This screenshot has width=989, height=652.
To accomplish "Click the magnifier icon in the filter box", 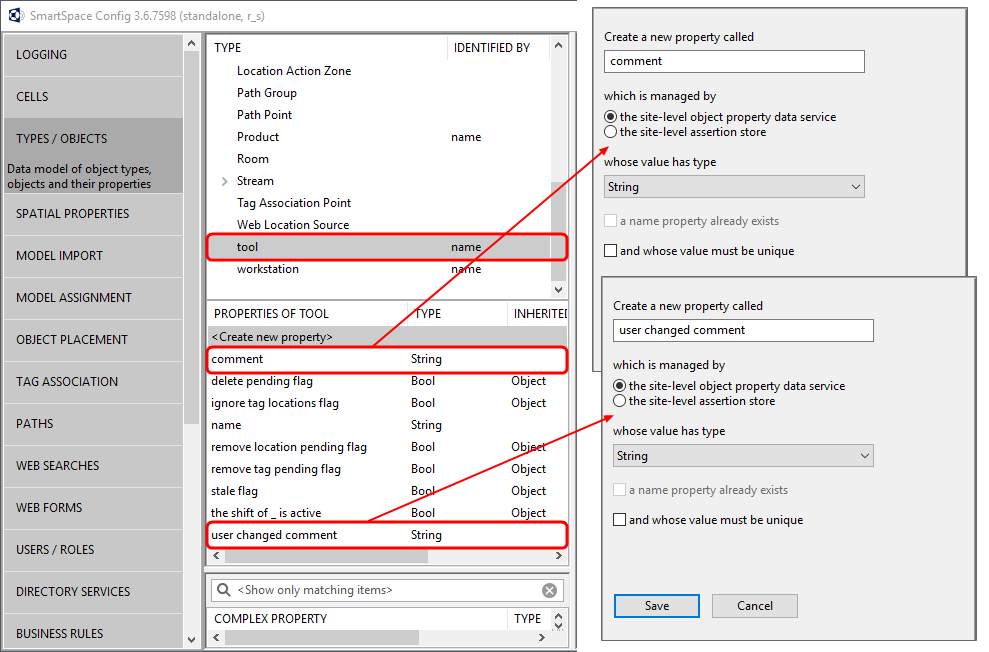I will coord(223,590).
